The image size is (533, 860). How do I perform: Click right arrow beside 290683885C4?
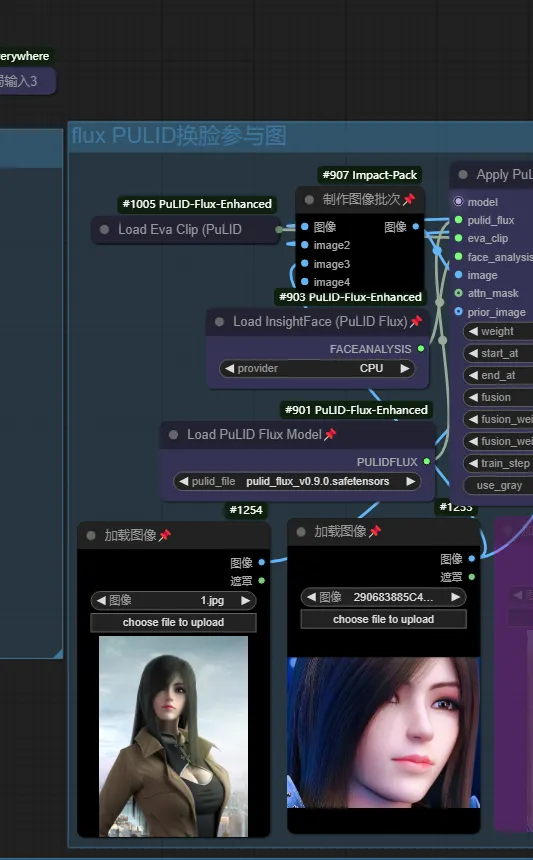click(456, 597)
